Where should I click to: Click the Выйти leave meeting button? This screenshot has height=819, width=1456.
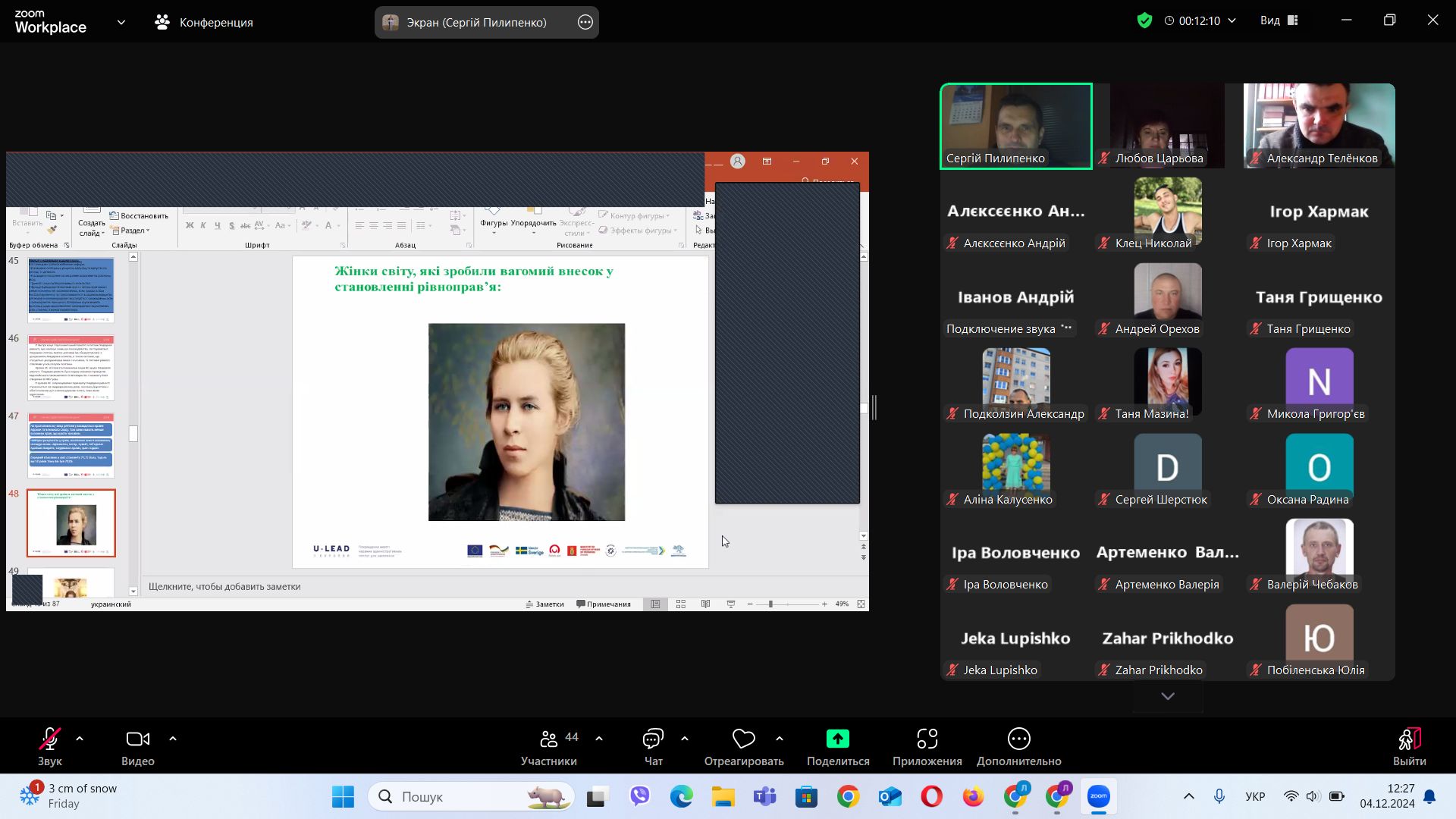[x=1409, y=739]
